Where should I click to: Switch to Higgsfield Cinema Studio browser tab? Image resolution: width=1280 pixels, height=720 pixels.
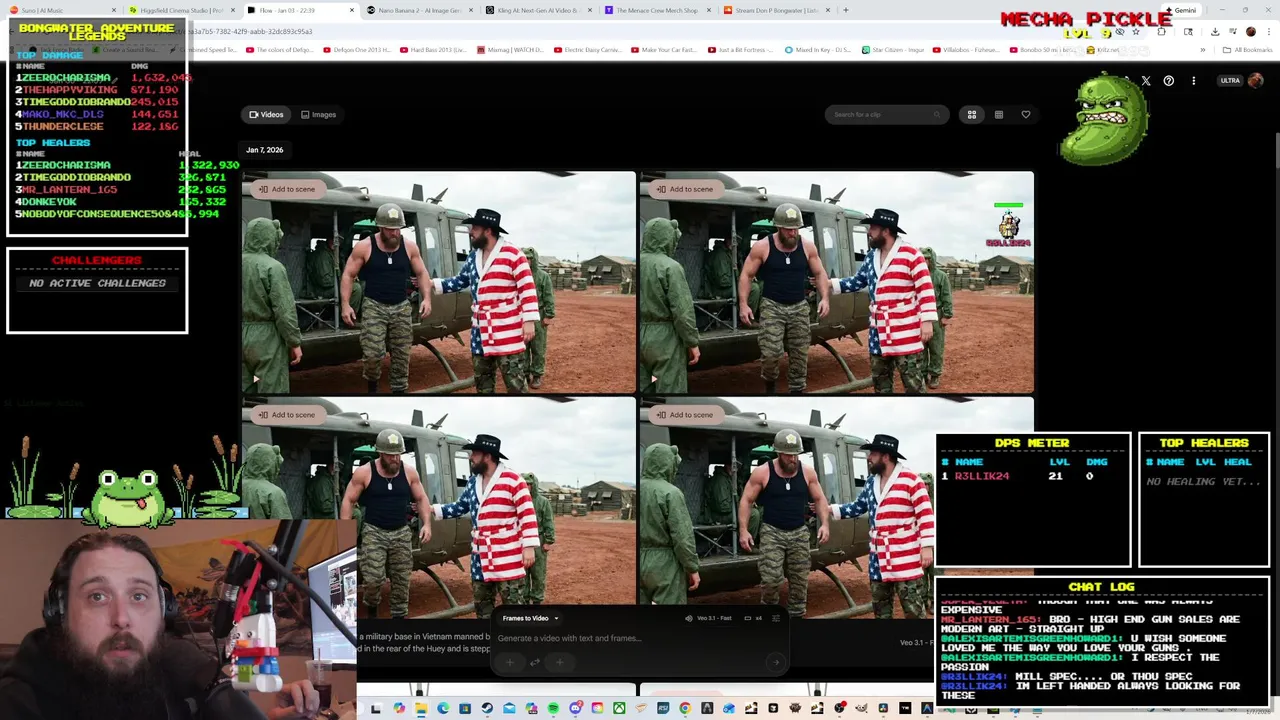182,10
